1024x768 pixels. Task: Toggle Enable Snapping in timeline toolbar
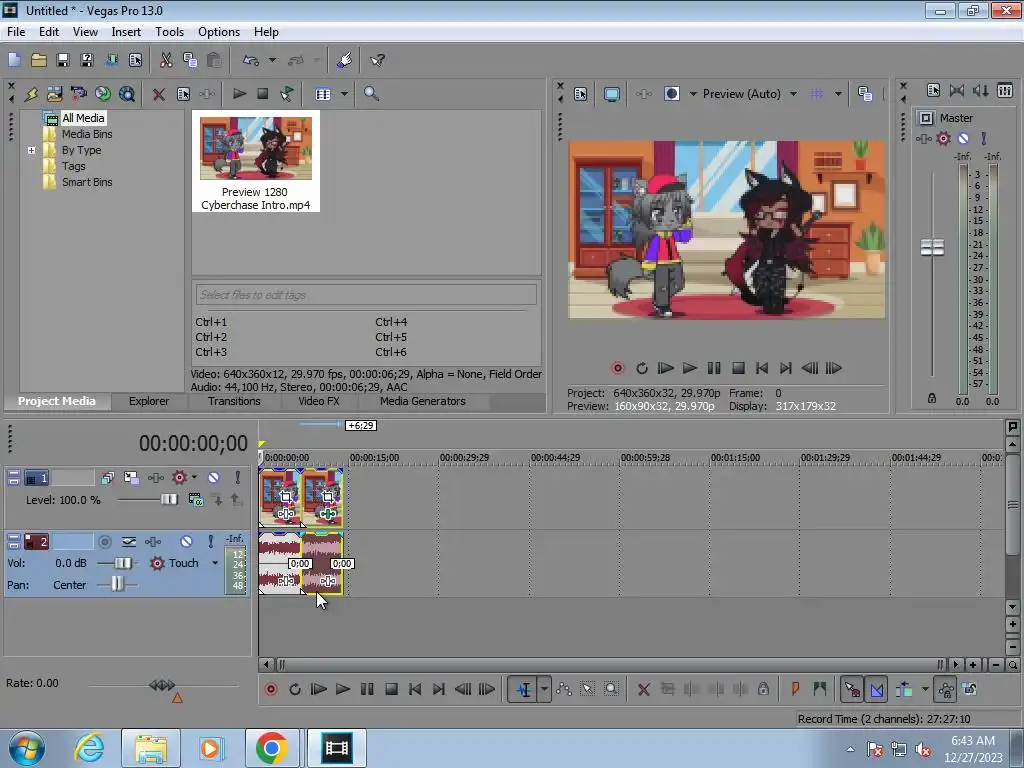point(852,689)
